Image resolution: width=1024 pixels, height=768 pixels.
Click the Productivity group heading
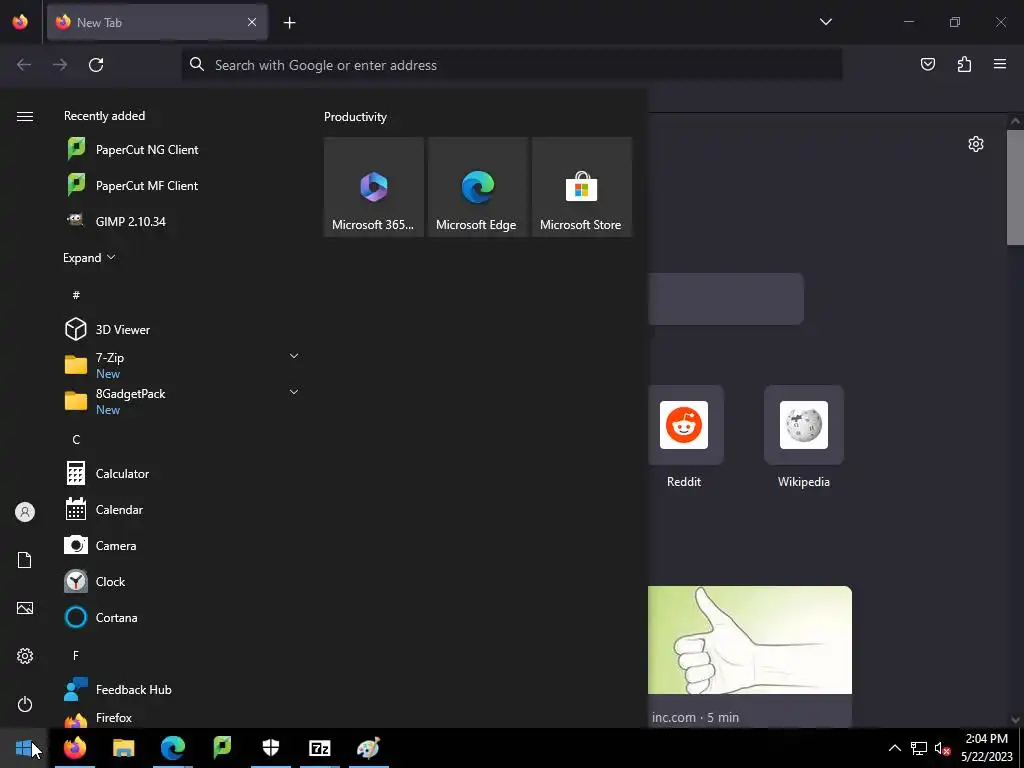pos(355,117)
